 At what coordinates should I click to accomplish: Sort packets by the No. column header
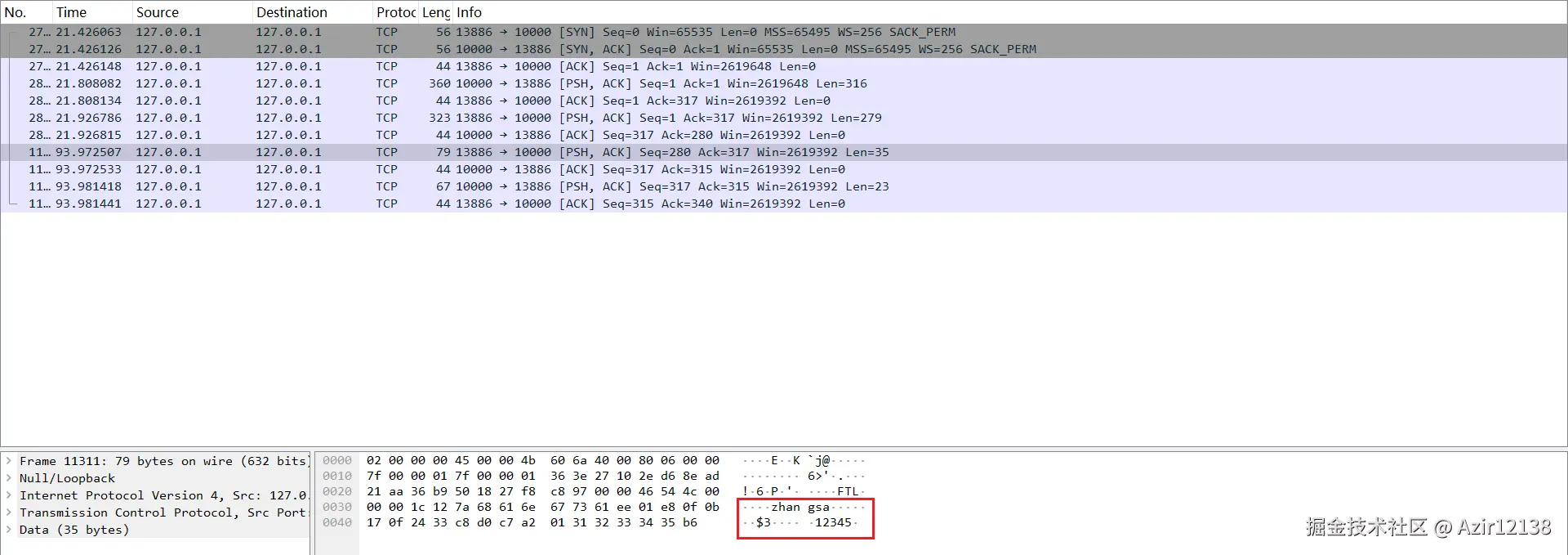(x=26, y=12)
